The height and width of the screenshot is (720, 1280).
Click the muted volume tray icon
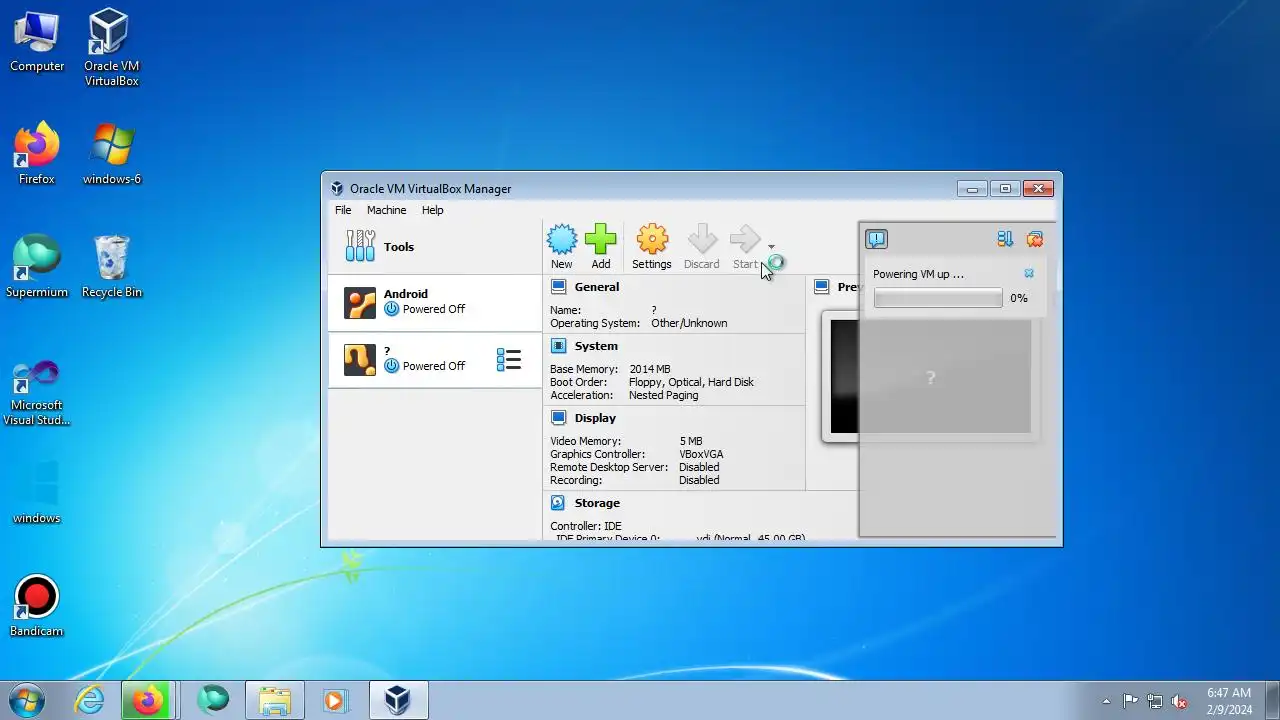point(1179,701)
